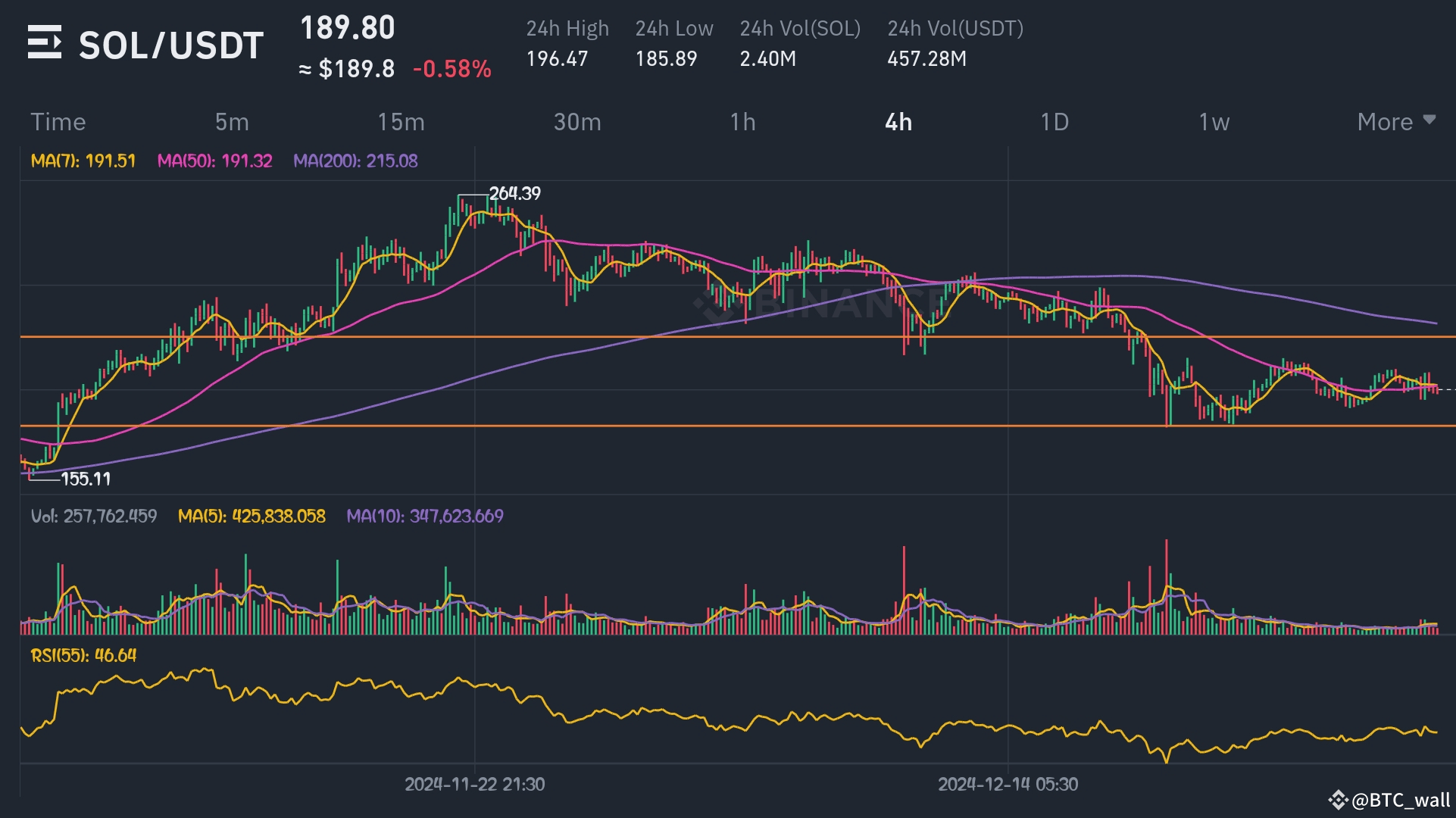Viewport: 1456px width, 818px height.
Task: Select the 1h interval
Action: tap(742, 122)
